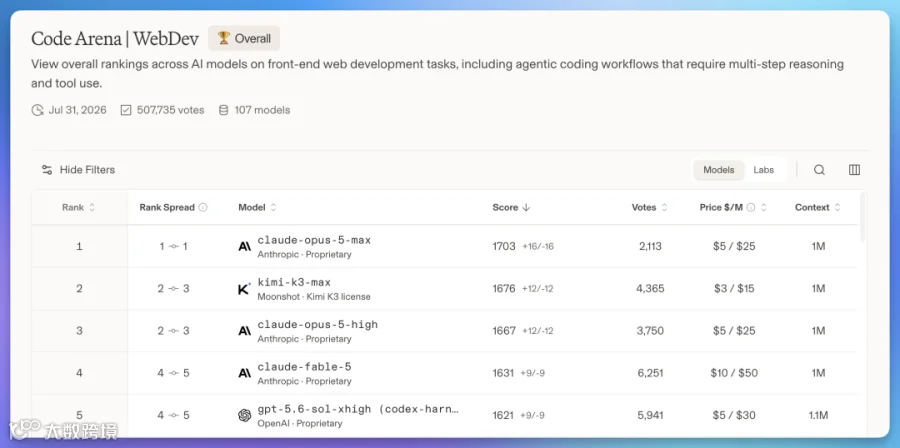This screenshot has height=448, width=900.
Task: Sort by the Score column arrow
Action: pyautogui.click(x=526, y=208)
